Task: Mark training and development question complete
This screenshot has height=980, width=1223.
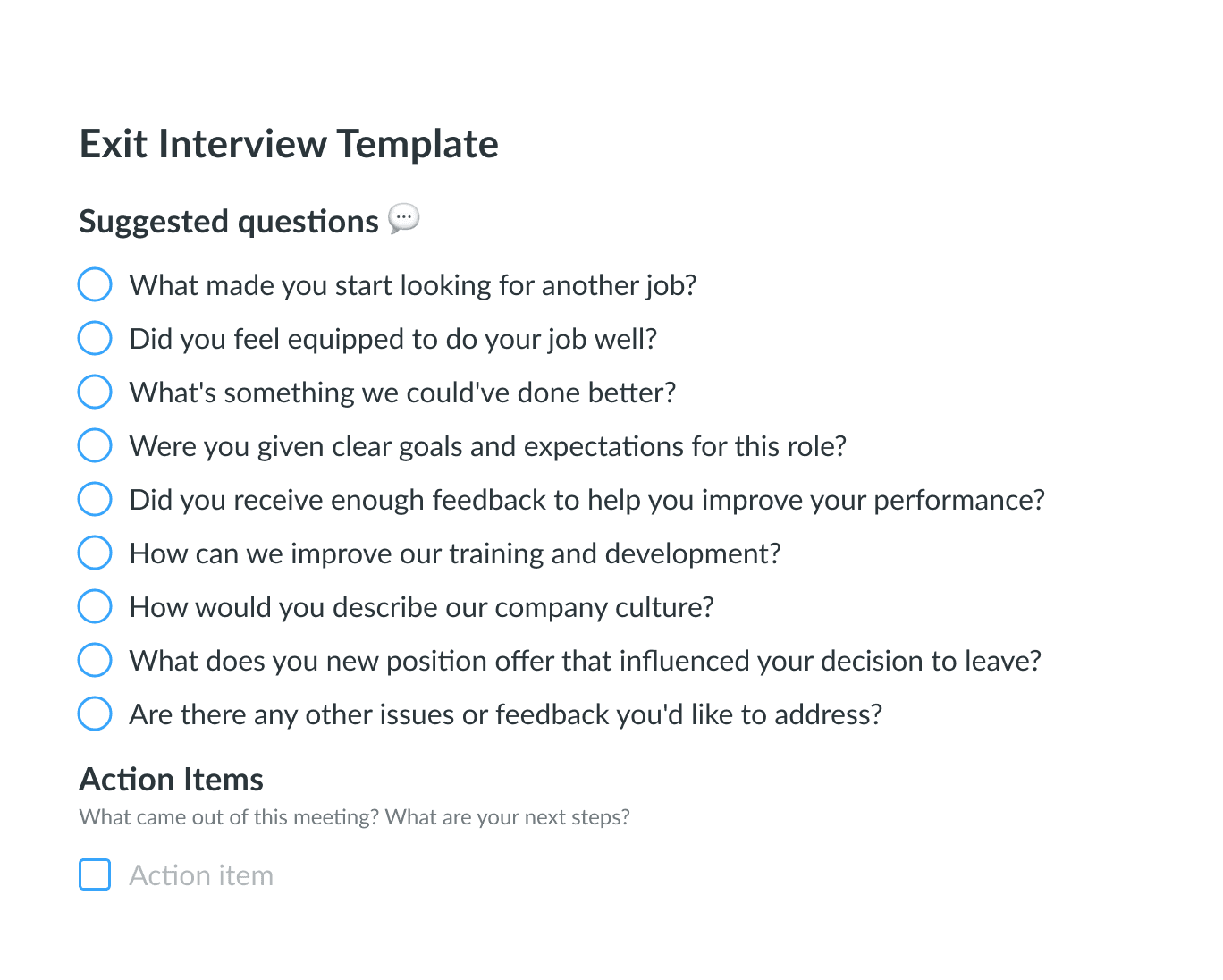Action: (95, 553)
